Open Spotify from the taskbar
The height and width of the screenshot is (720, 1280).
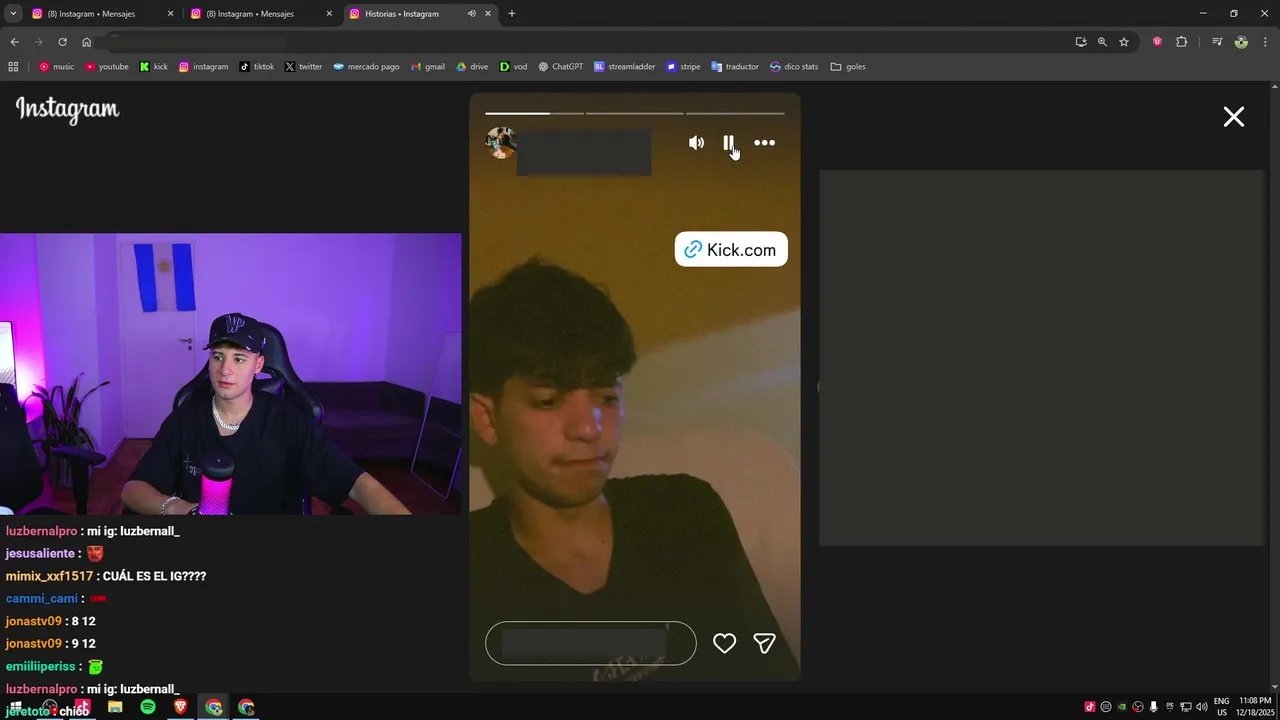[x=148, y=707]
